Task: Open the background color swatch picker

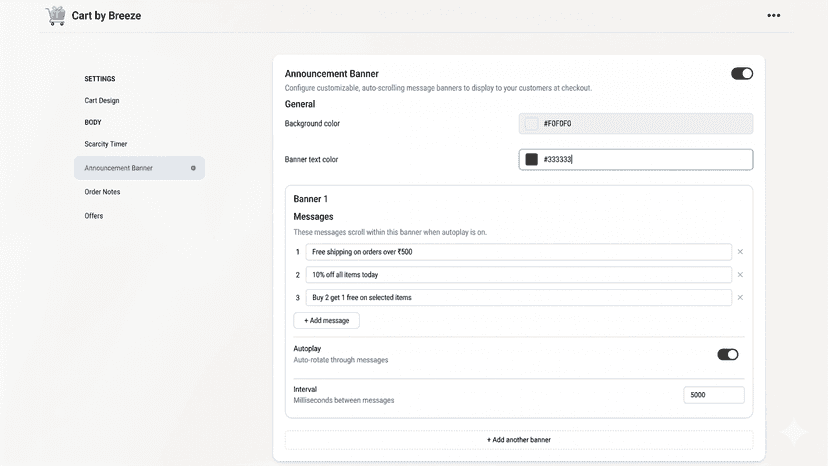Action: click(532, 124)
